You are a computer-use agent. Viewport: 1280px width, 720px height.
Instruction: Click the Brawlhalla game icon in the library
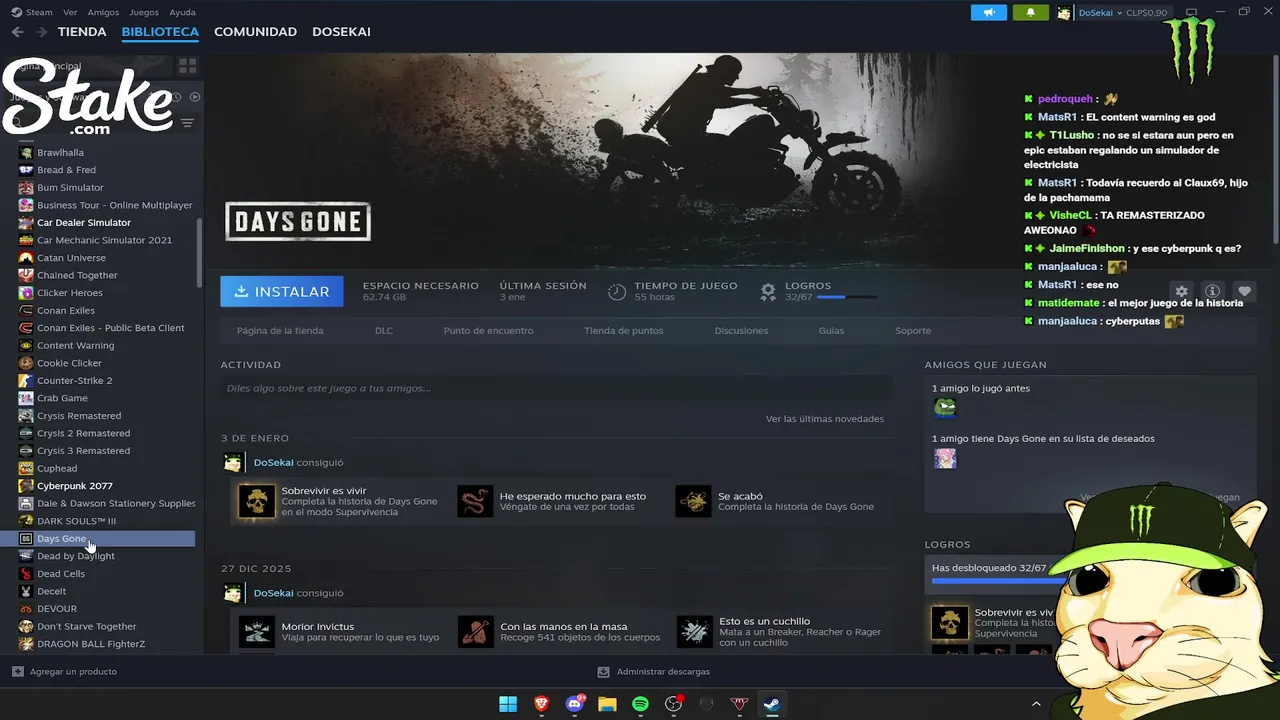click(26, 153)
